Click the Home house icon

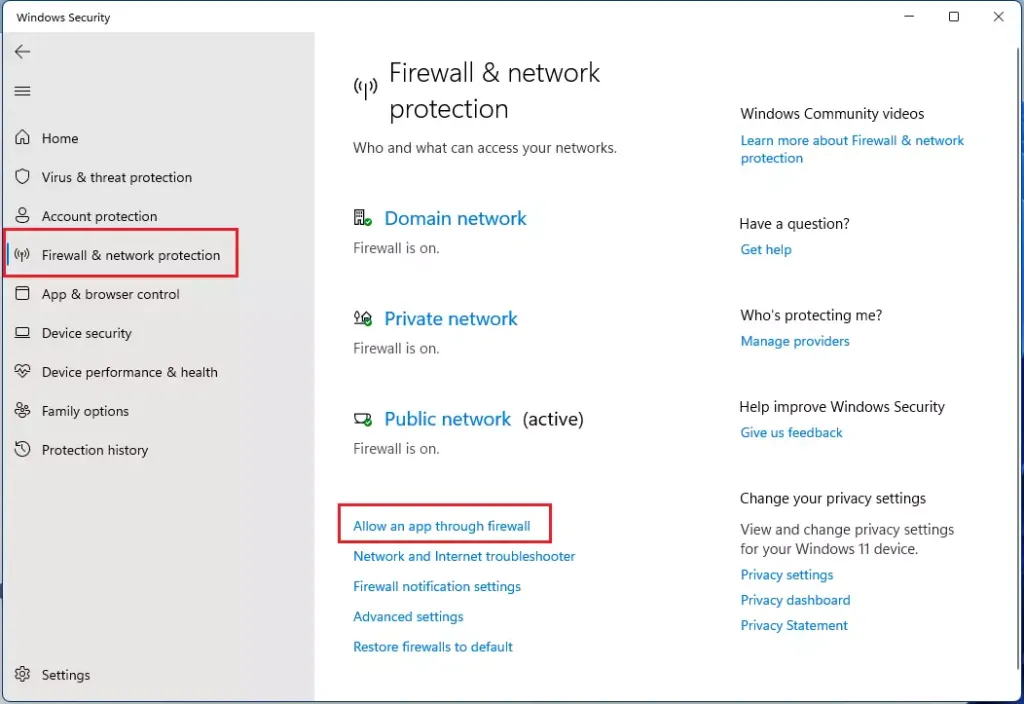point(22,137)
